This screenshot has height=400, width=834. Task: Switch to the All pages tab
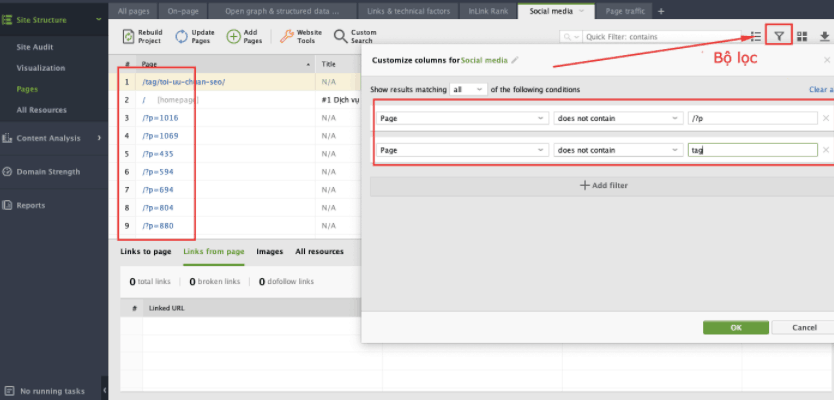coord(134,11)
